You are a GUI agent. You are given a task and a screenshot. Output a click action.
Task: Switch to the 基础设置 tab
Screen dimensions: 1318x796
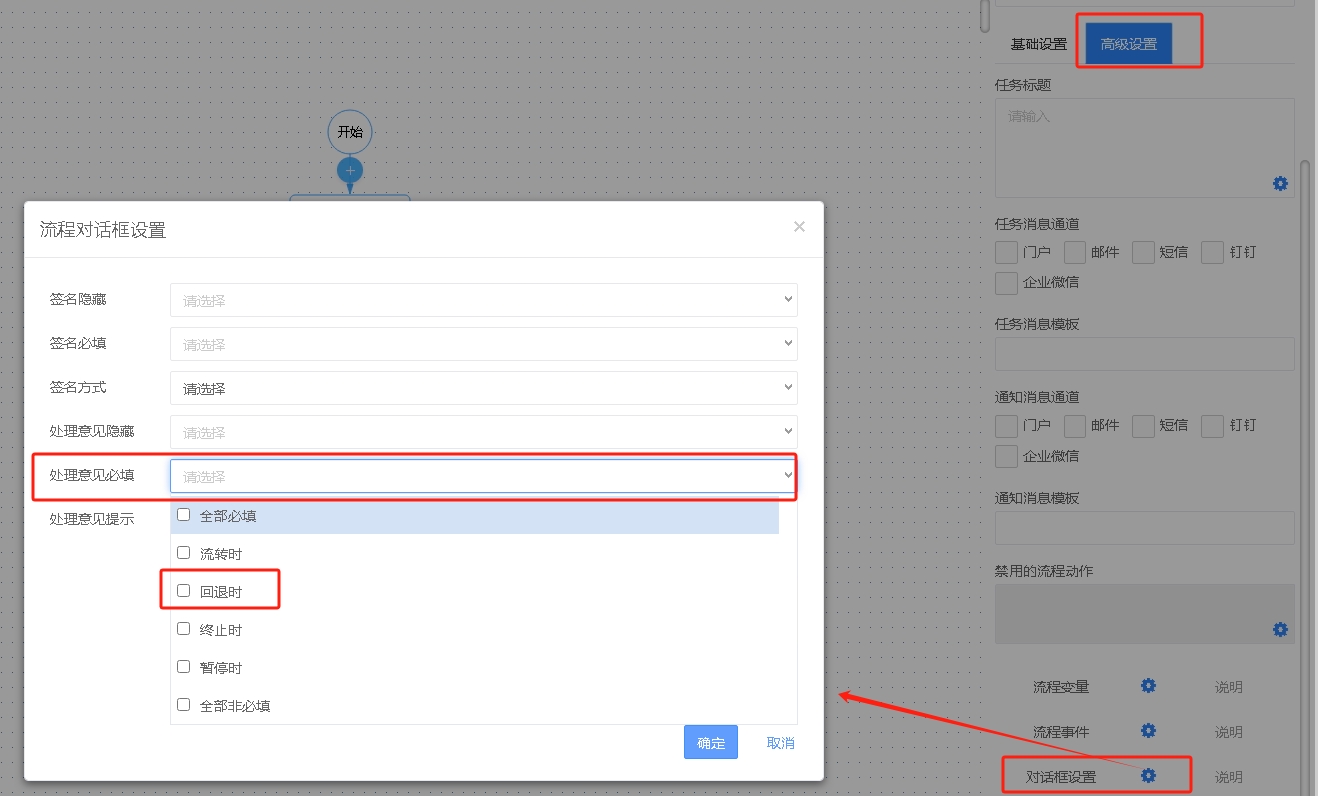point(1038,44)
